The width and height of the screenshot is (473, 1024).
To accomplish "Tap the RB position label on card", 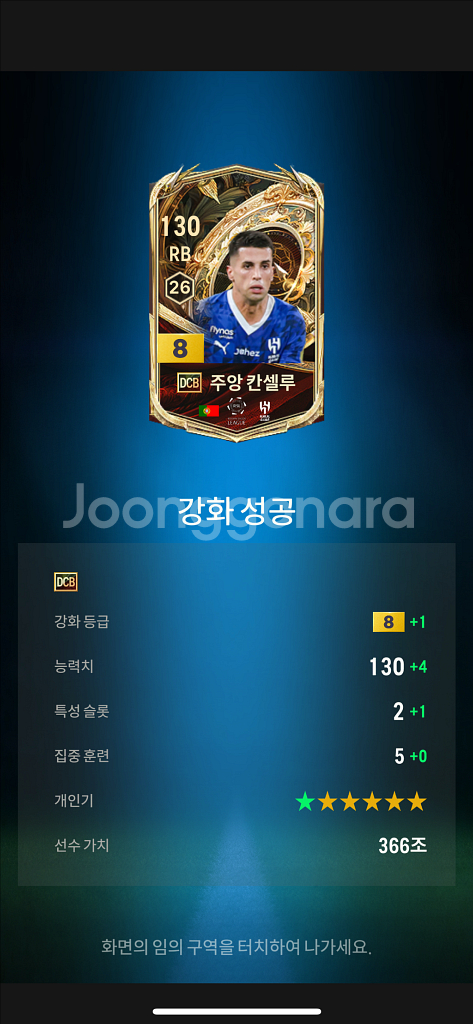I will 178,255.
